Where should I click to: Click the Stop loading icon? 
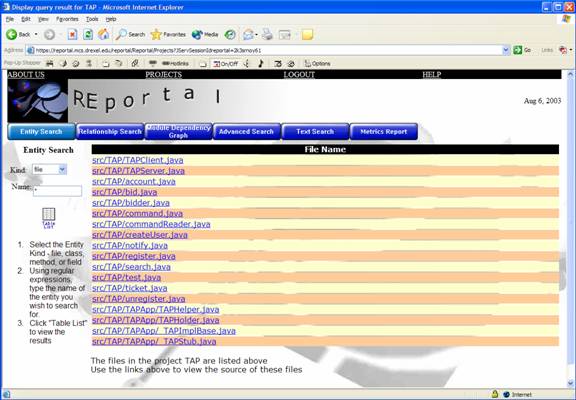coord(72,35)
